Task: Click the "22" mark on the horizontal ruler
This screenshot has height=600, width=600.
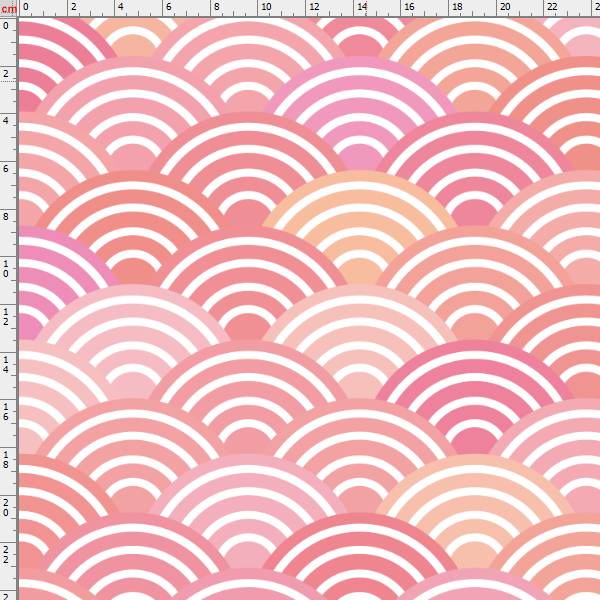Action: (552, 7)
